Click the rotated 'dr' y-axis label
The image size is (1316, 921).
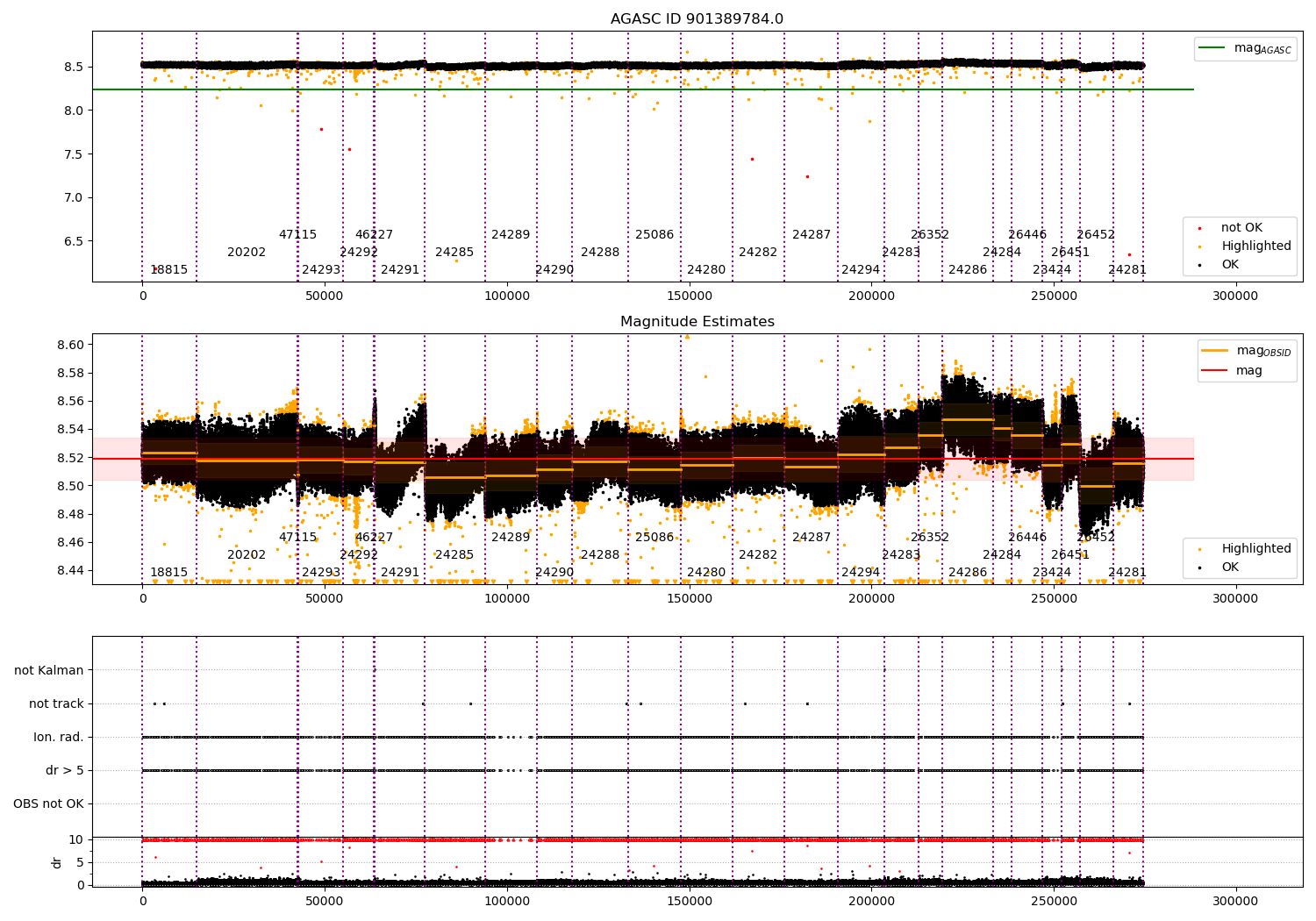pyautogui.click(x=57, y=862)
